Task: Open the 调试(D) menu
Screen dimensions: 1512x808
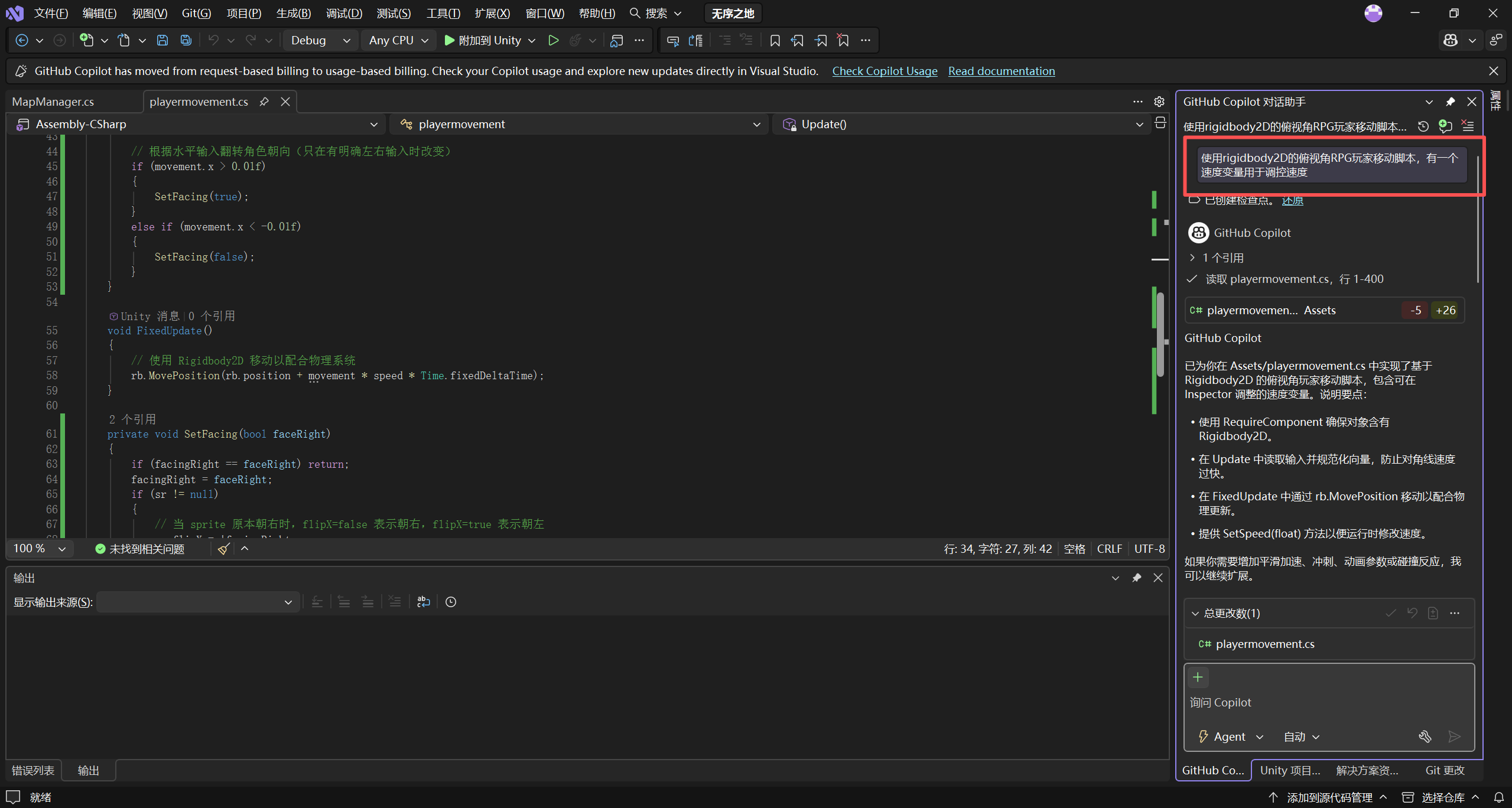Action: point(344,13)
